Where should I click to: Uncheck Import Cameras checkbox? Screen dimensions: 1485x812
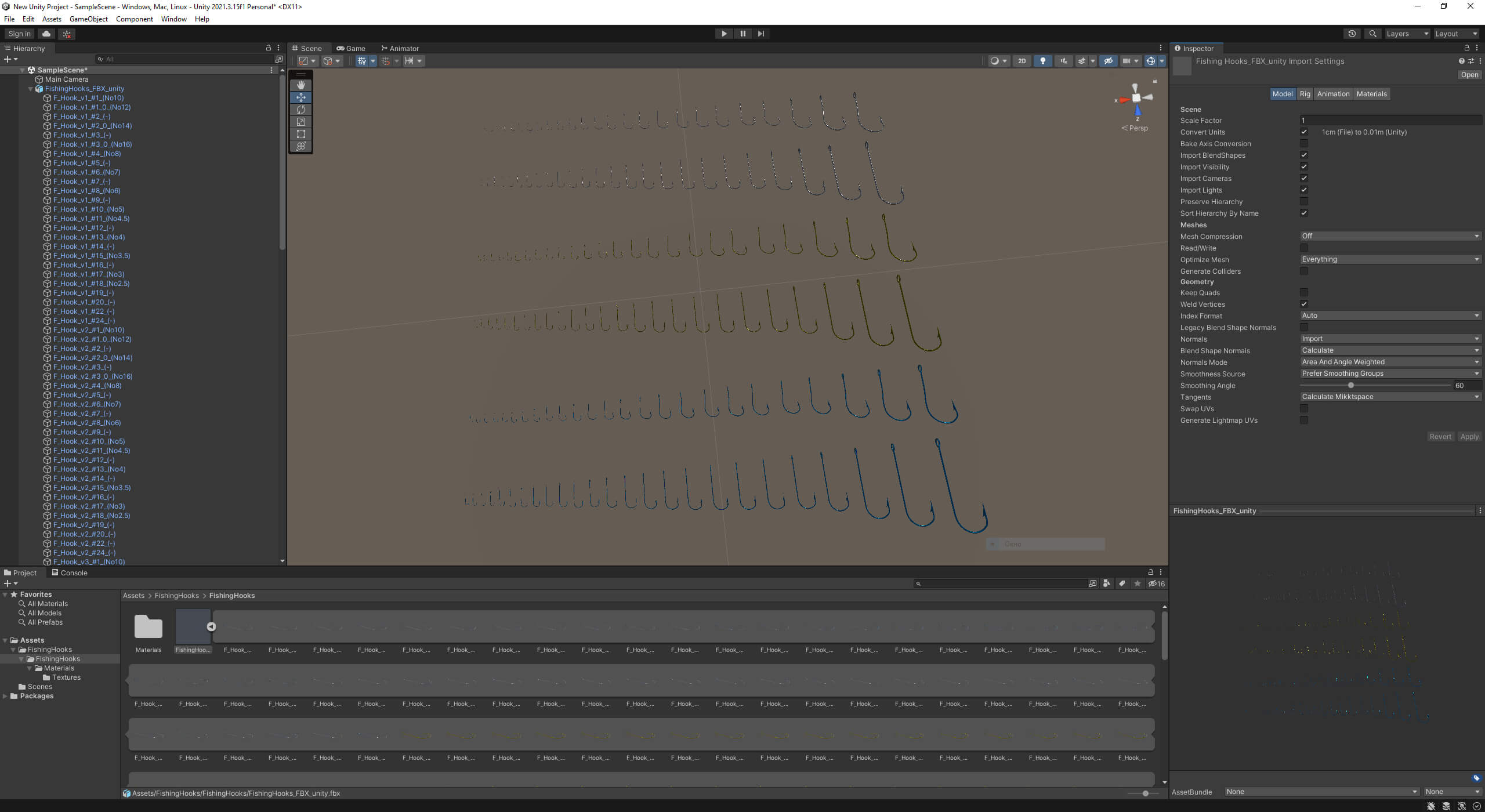pyautogui.click(x=1303, y=179)
